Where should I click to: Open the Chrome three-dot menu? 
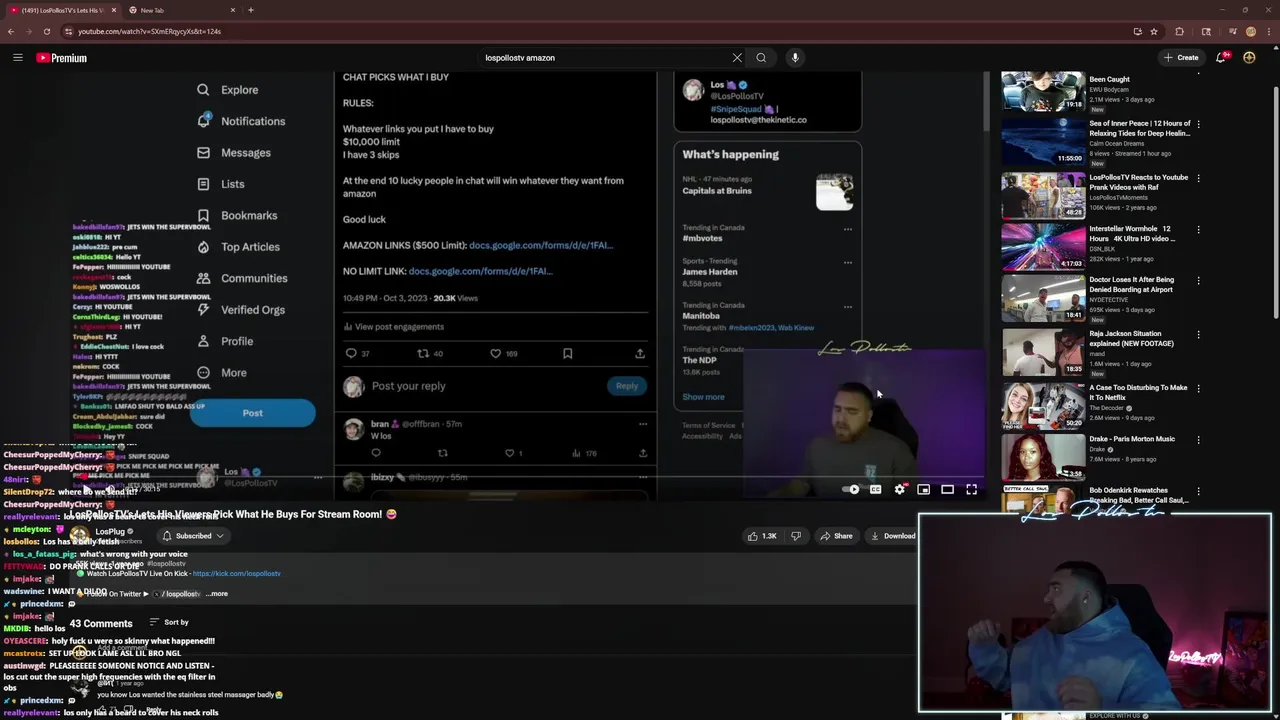tap(1269, 31)
